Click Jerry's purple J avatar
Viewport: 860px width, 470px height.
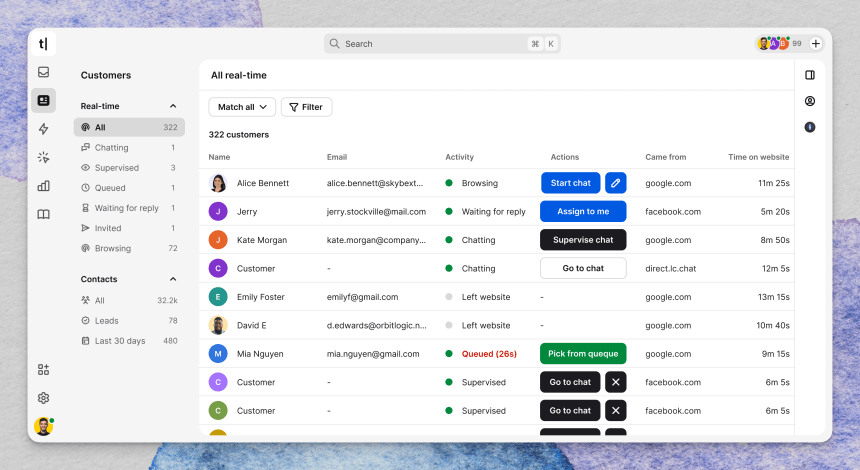click(218, 211)
